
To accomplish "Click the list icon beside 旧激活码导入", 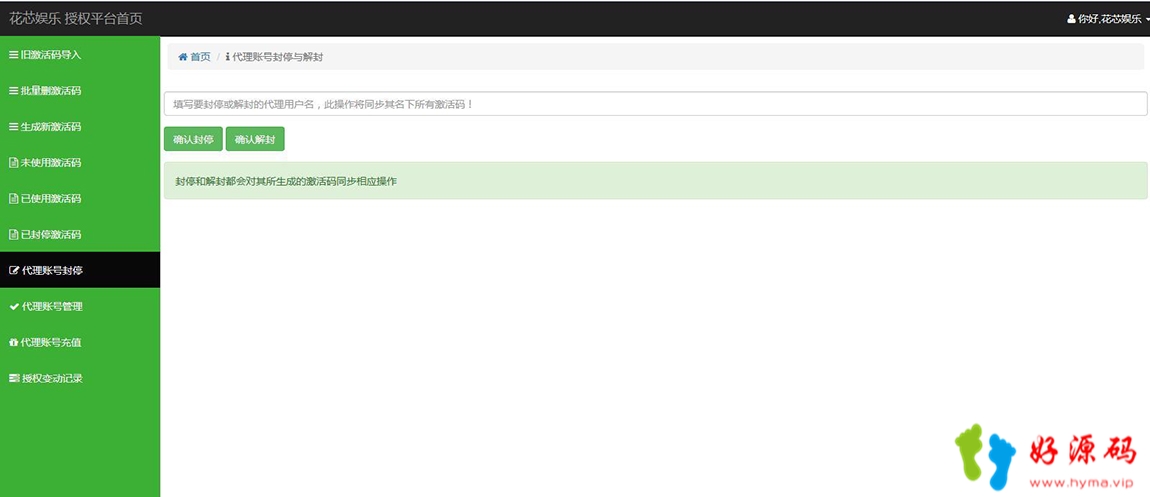I will click(x=13, y=55).
